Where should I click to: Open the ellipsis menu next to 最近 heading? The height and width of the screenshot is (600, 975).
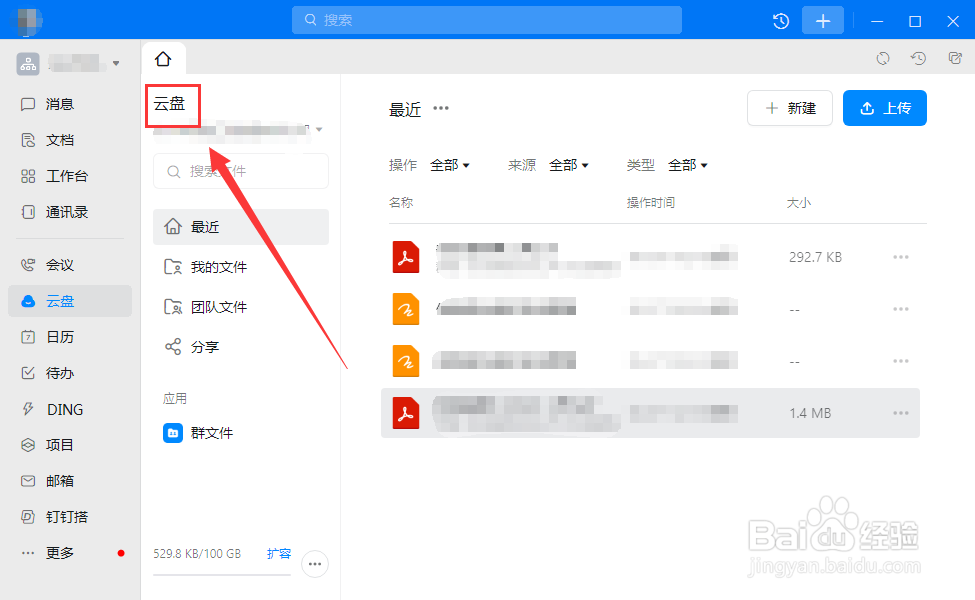tap(441, 108)
